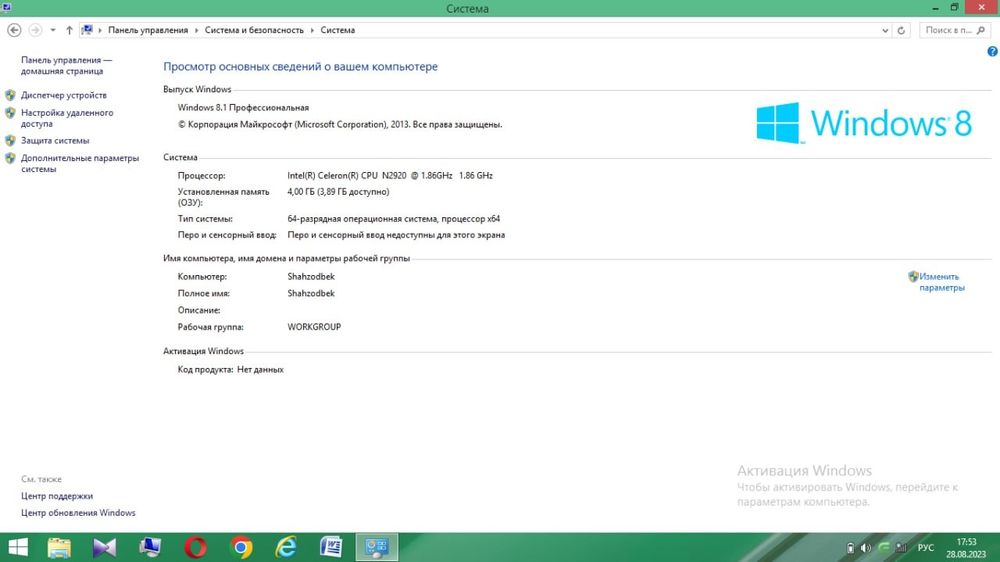Go up one level with the Up arrow
Image resolution: width=1000 pixels, height=562 pixels.
click(69, 30)
